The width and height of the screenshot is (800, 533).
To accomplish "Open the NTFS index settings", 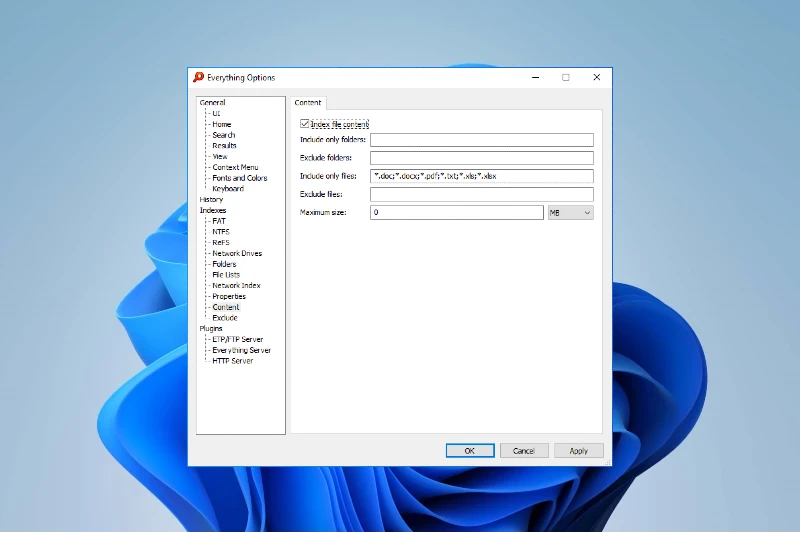I will [x=221, y=232].
